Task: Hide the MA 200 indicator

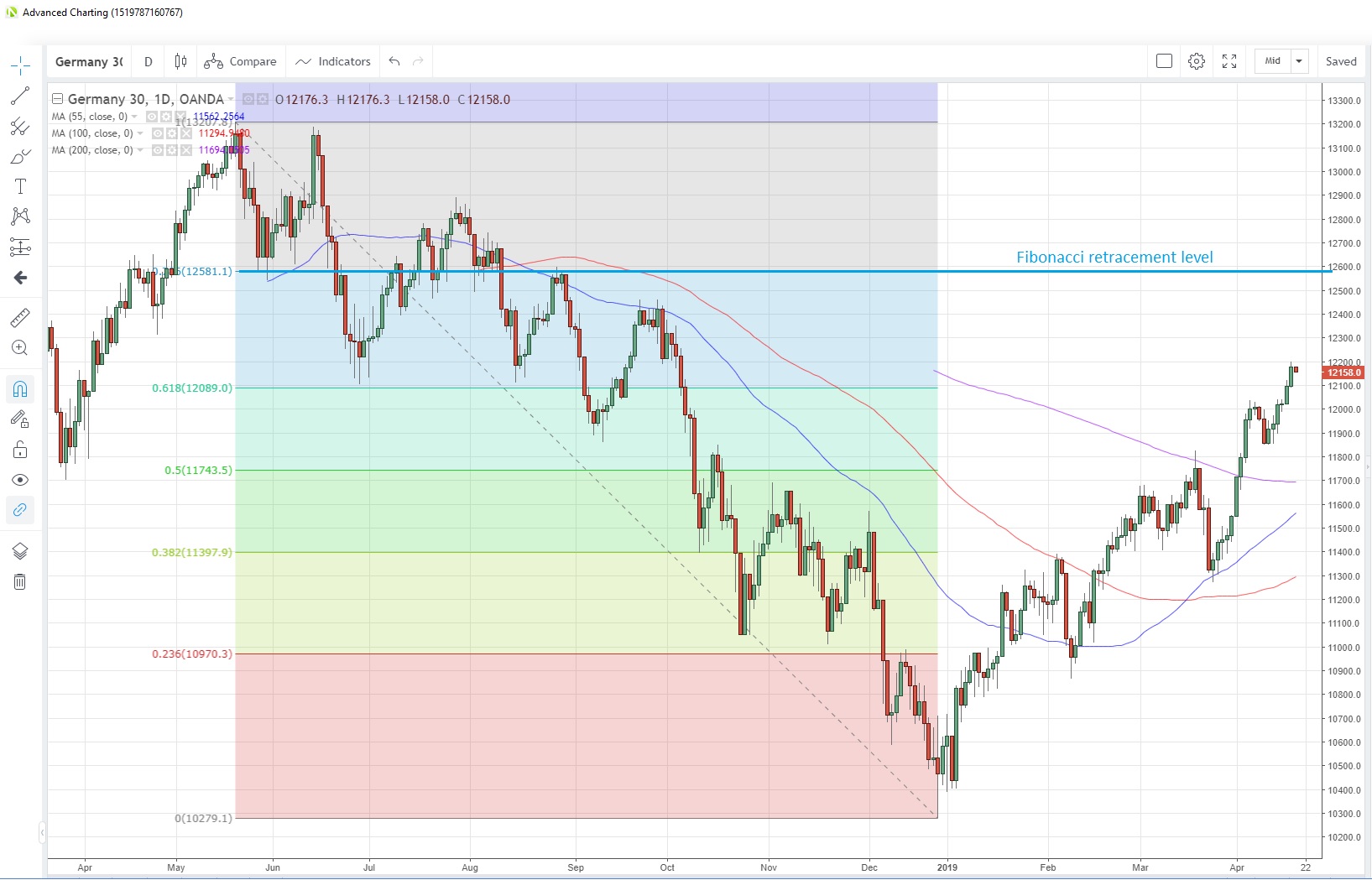Action: tap(158, 150)
